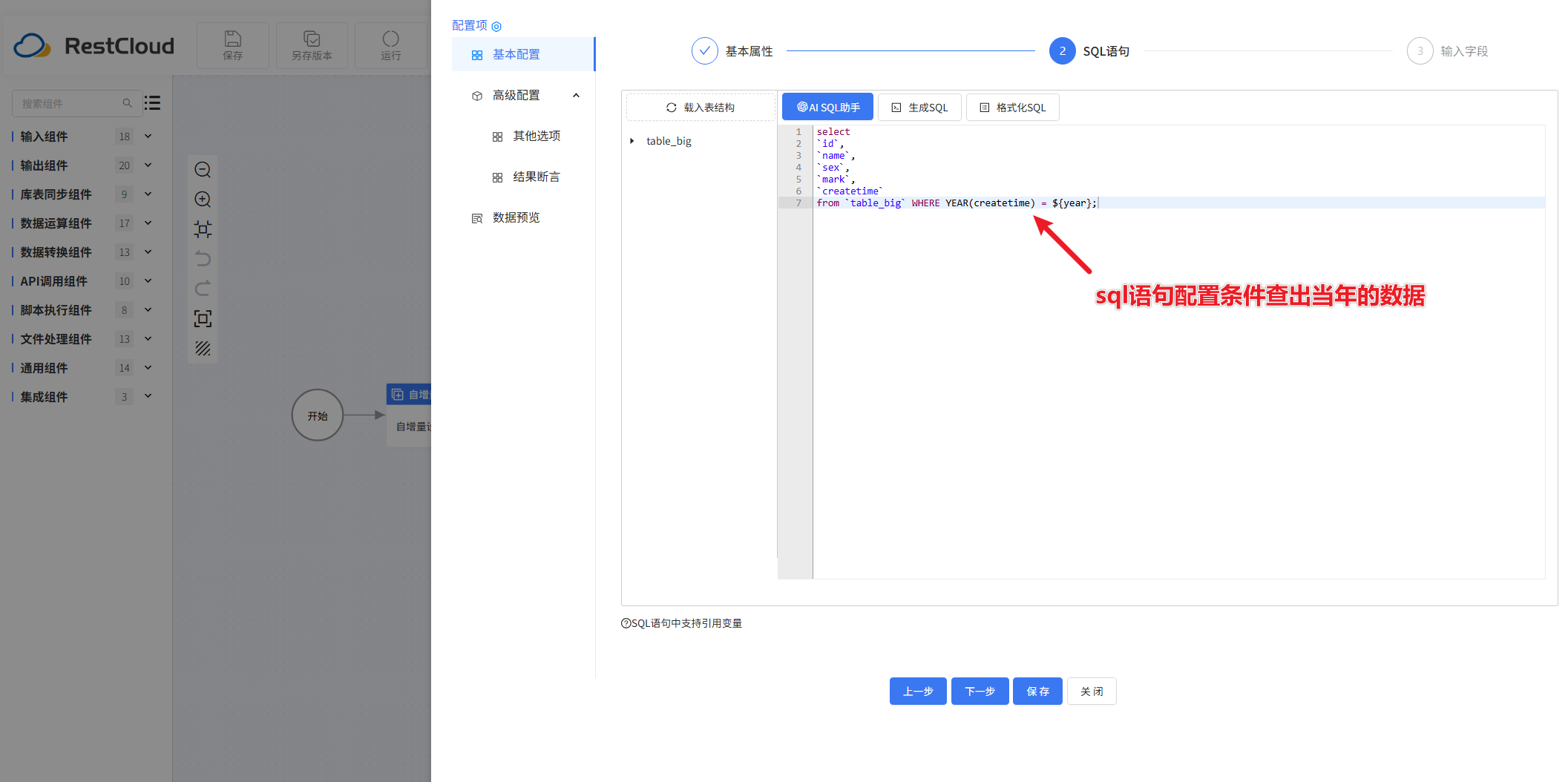Click the 下一步 button

click(x=980, y=691)
